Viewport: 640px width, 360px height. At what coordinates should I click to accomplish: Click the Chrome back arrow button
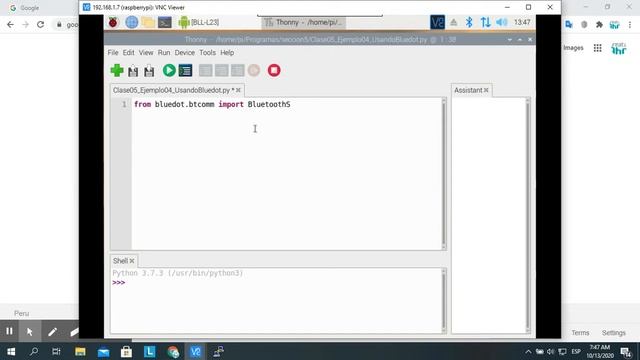click(10, 24)
